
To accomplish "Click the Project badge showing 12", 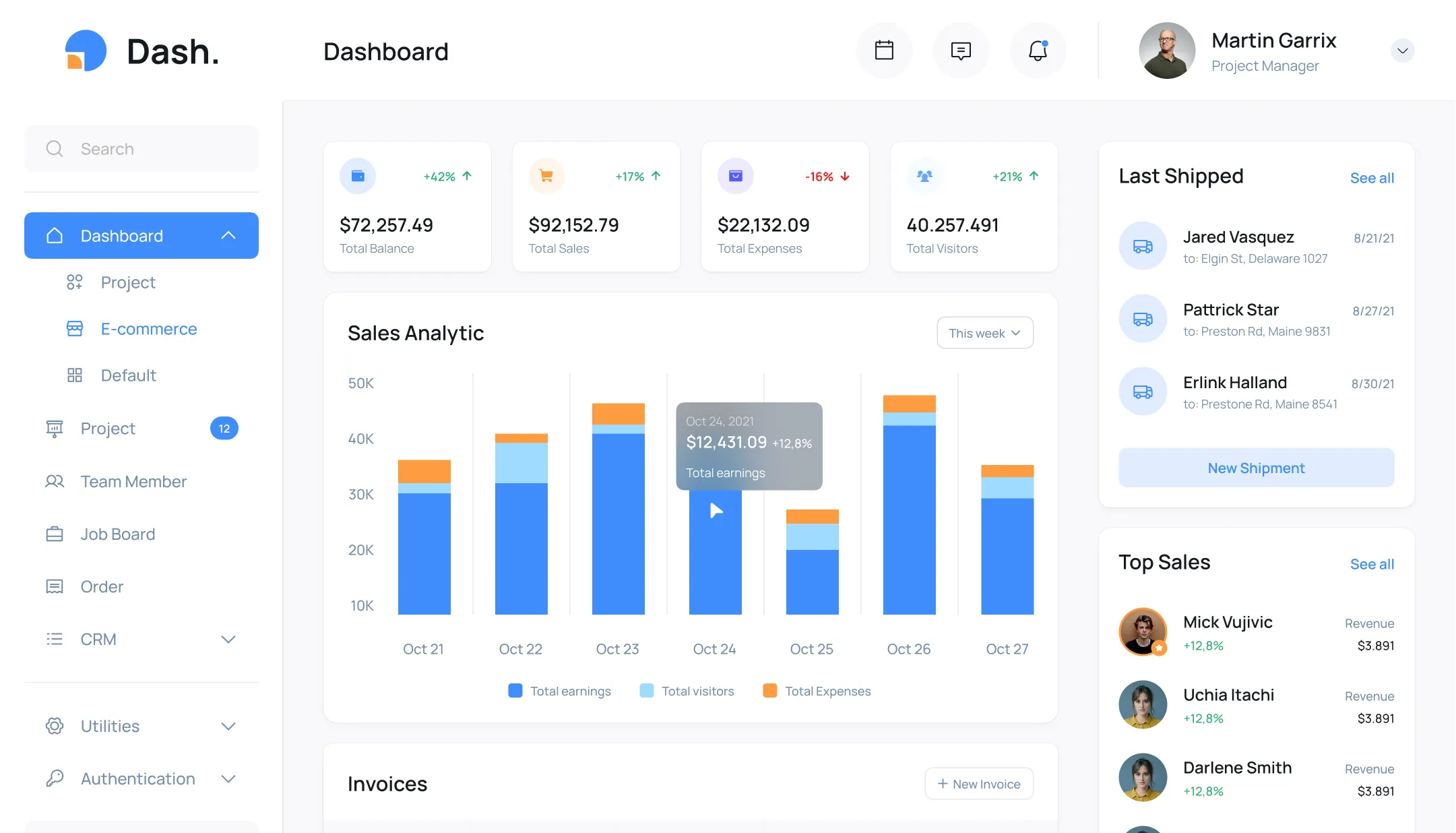I will point(224,429).
